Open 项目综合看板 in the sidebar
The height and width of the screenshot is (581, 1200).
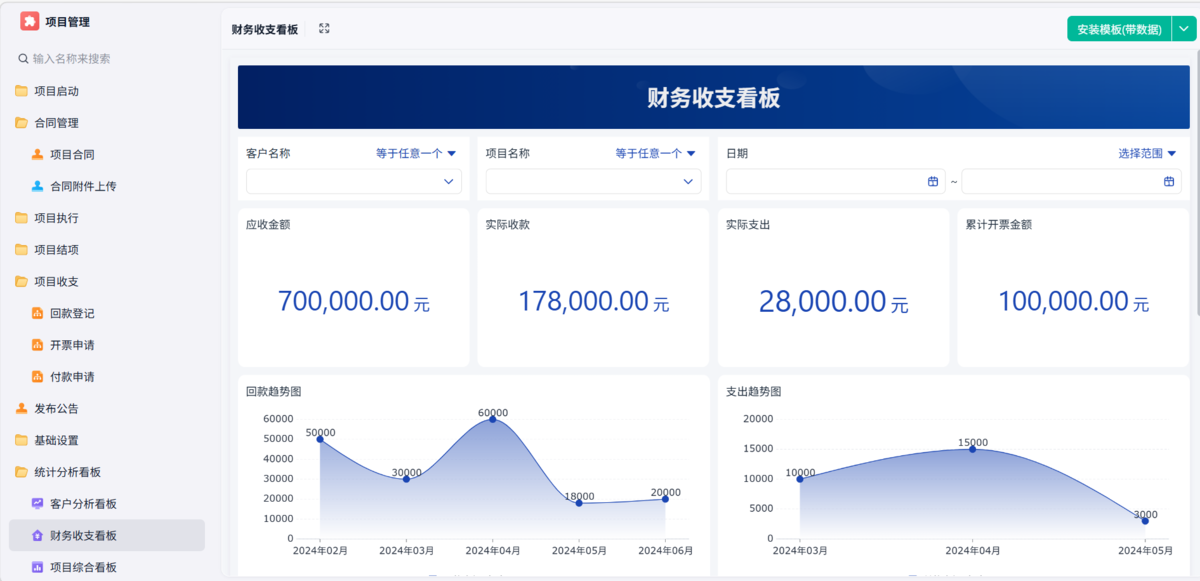point(83,567)
